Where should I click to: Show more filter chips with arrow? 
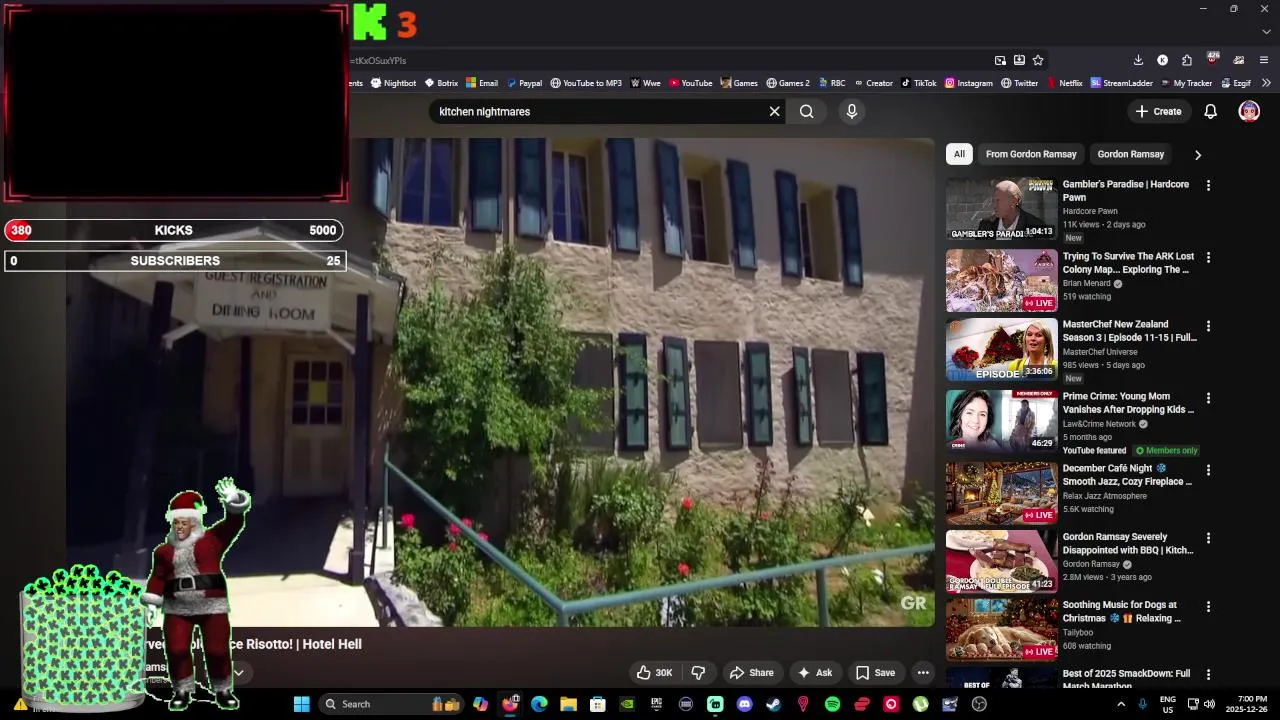coord(1197,155)
